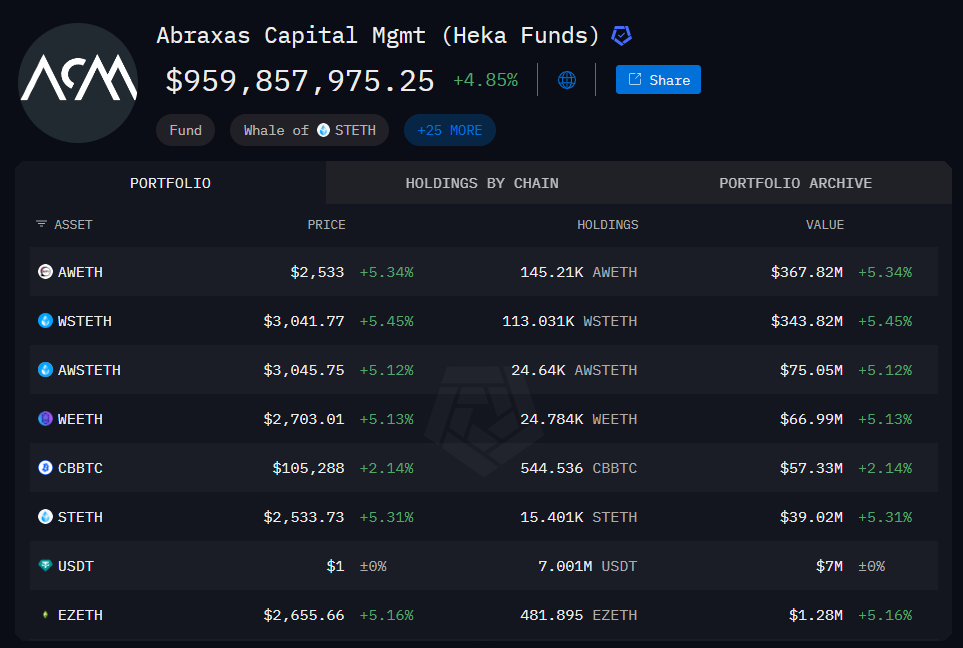Click the STETH row token icon
Viewport: 963px width, 648px height.
pyautogui.click(x=45, y=517)
